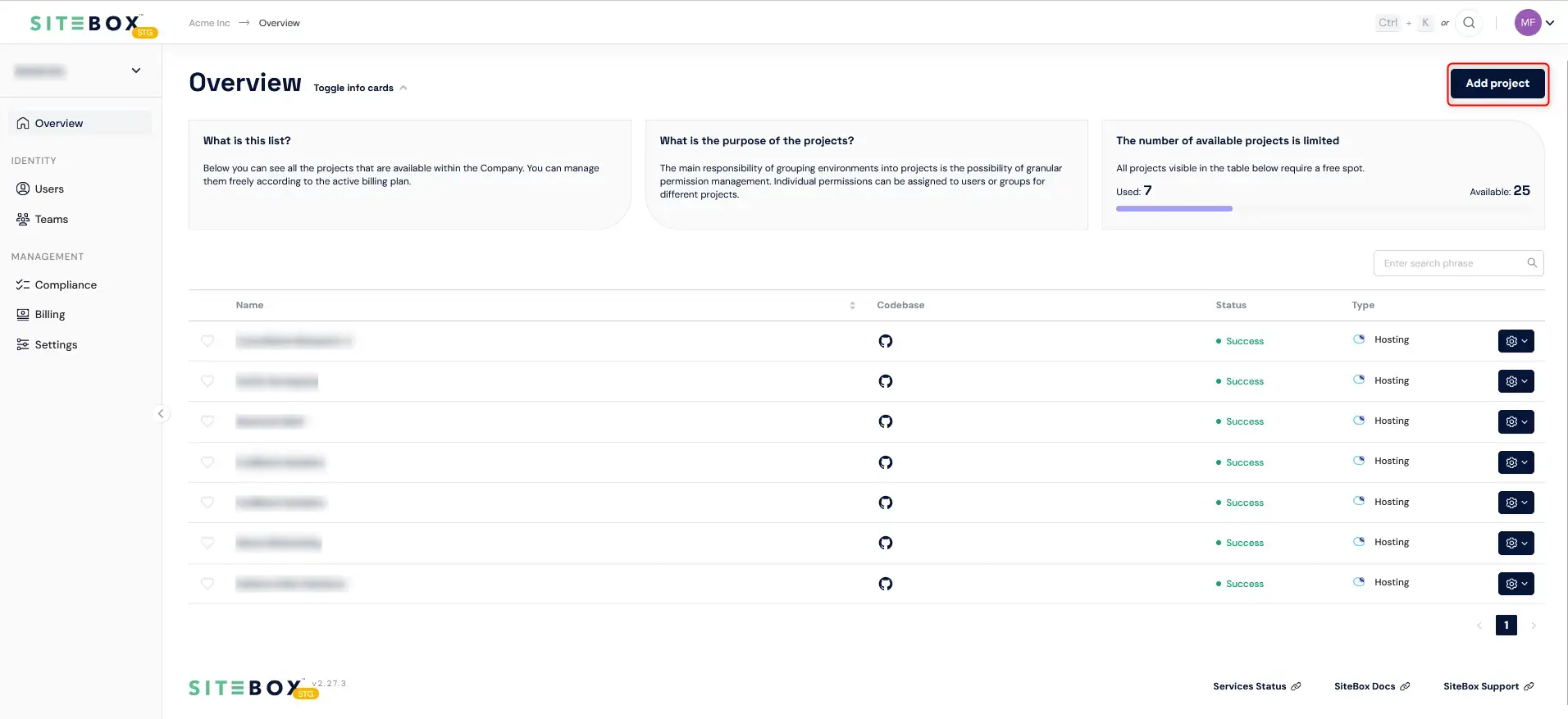The width and height of the screenshot is (1568, 719).
Task: Click the Status column header
Action: click(1231, 305)
